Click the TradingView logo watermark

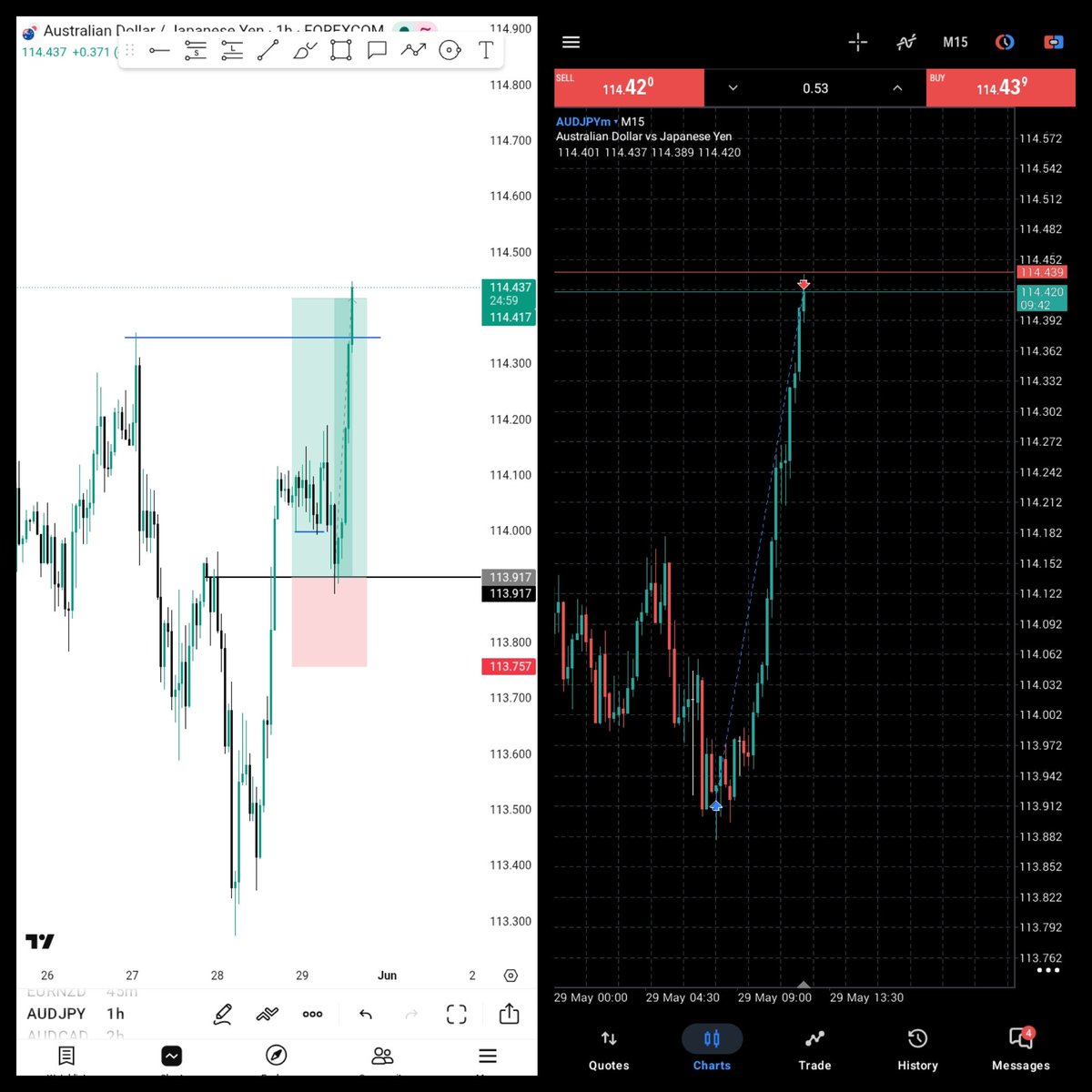tap(40, 941)
